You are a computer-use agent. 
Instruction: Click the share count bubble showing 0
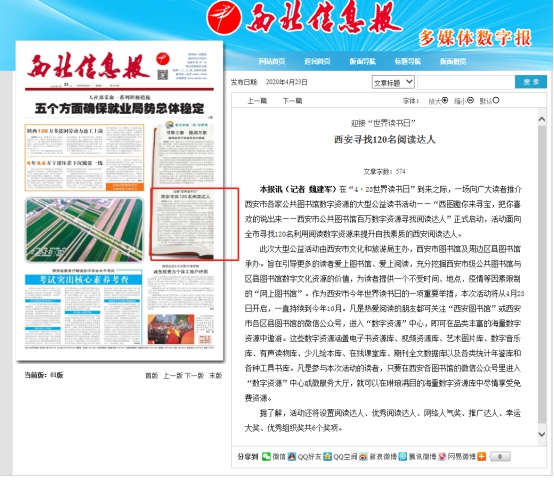tap(500, 457)
